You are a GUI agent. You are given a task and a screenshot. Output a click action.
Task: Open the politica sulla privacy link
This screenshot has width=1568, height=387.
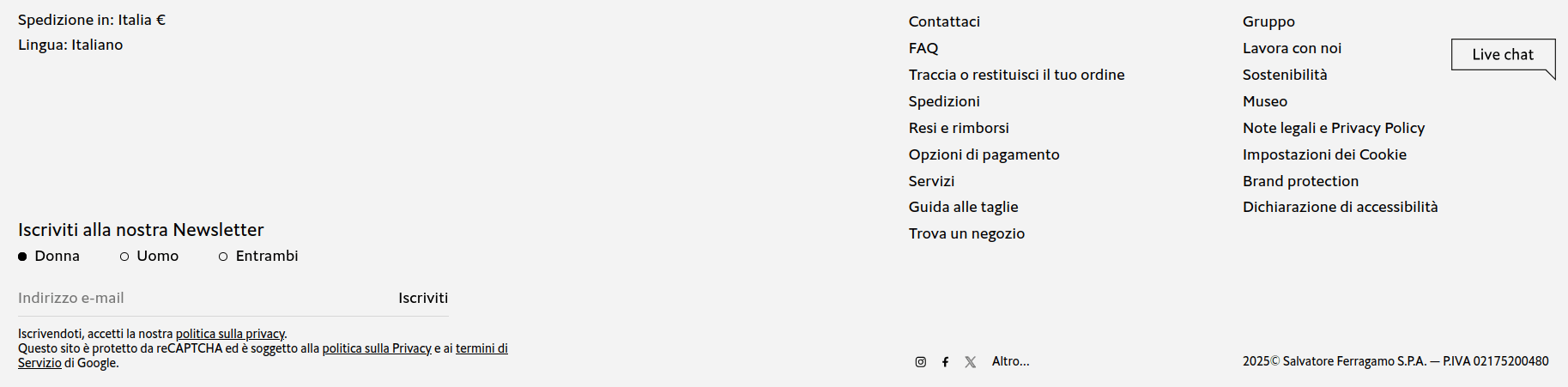click(x=230, y=334)
